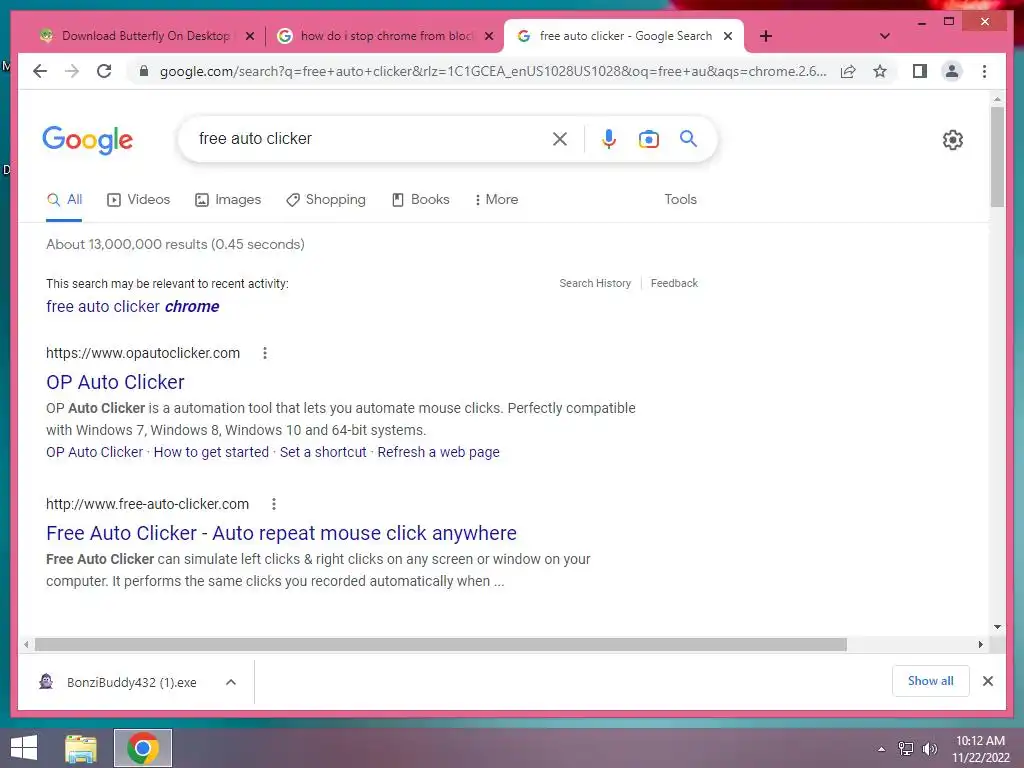The width and height of the screenshot is (1024, 768).
Task: Open Free Auto Clicker result title
Action: [x=281, y=533]
